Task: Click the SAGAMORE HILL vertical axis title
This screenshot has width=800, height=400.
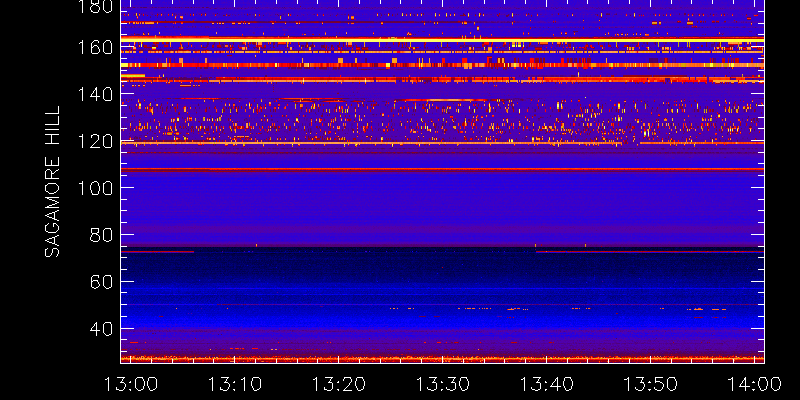Action: pyautogui.click(x=52, y=182)
